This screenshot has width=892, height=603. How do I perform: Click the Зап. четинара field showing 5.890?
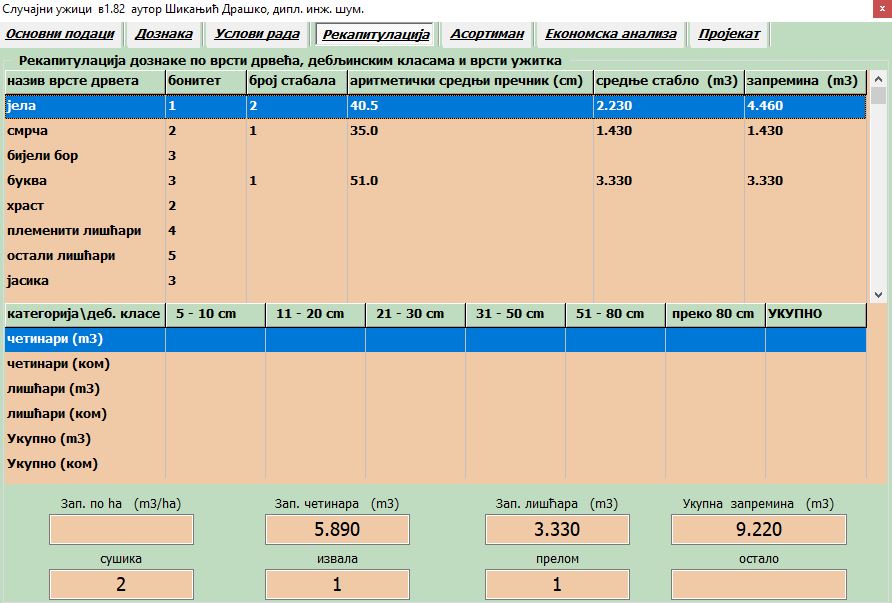337,530
